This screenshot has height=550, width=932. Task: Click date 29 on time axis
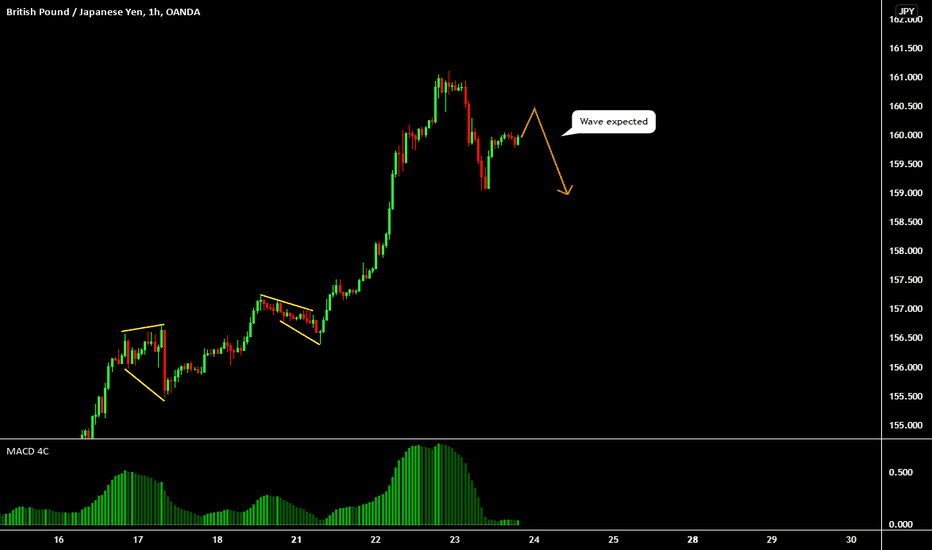(x=772, y=540)
